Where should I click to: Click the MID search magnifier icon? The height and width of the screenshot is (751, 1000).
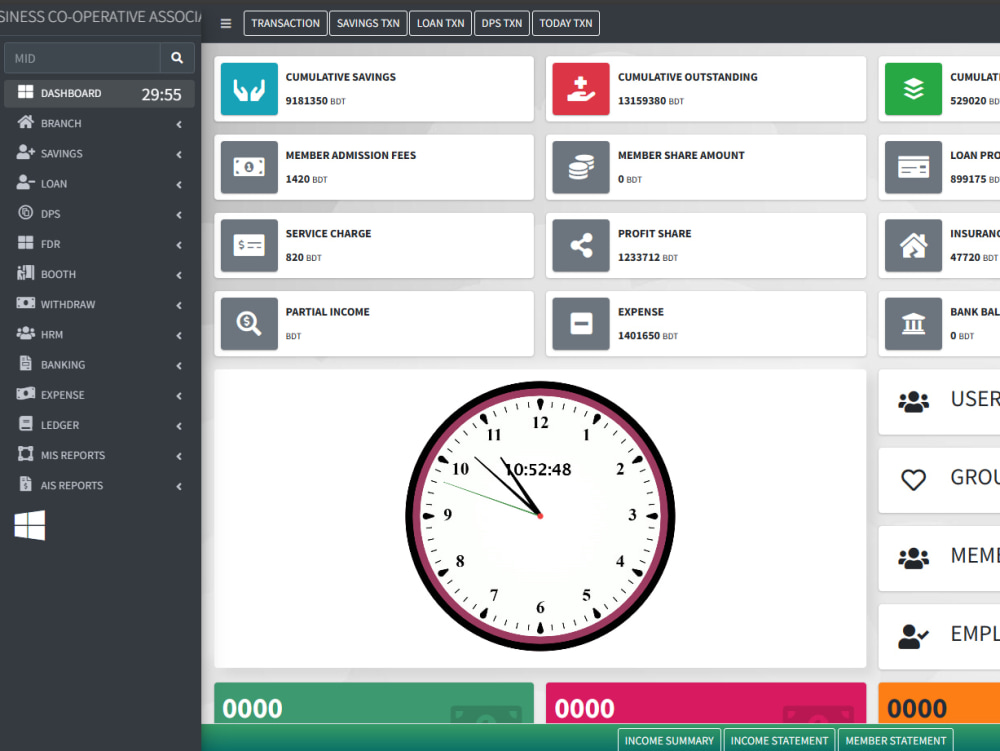177,58
